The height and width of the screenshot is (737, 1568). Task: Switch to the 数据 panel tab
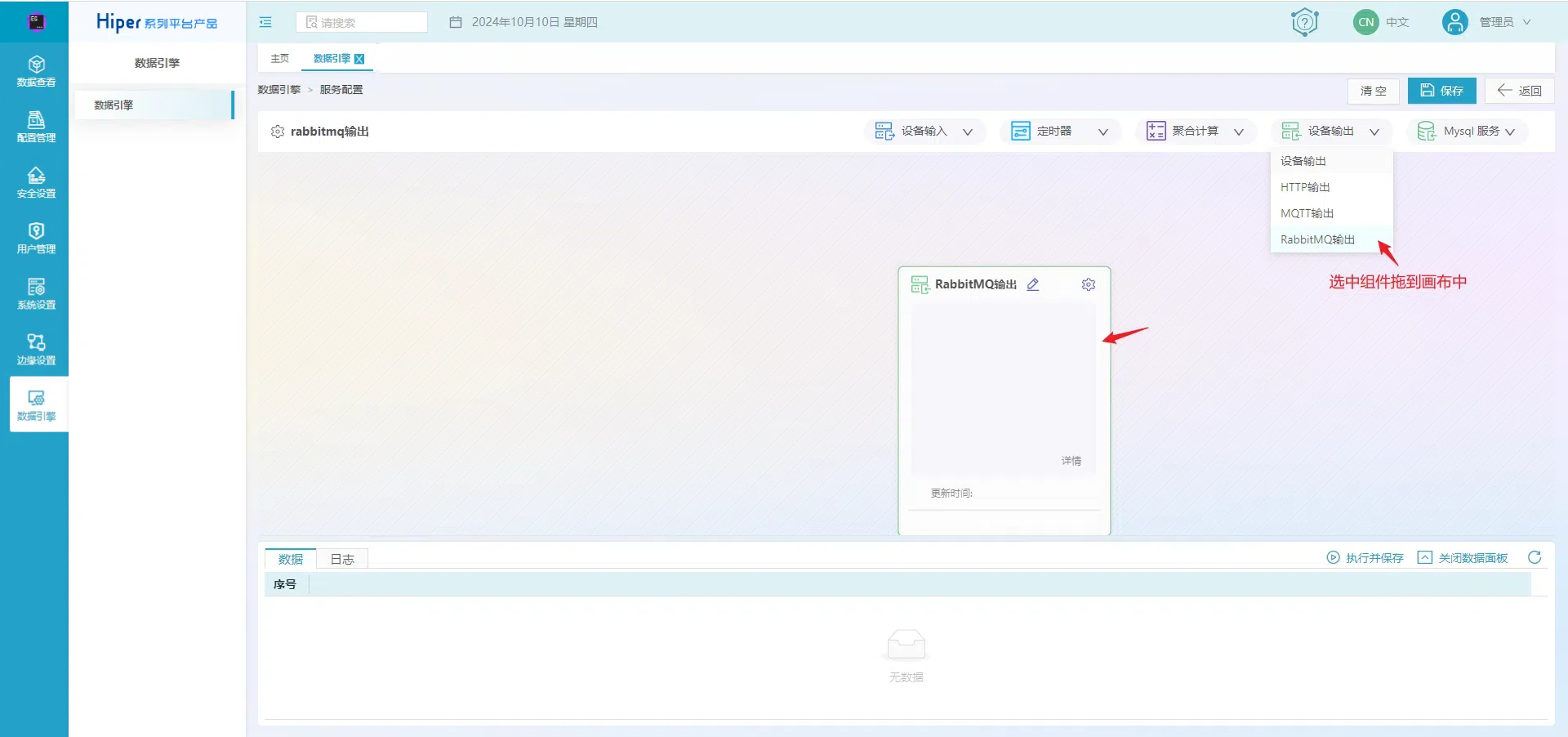click(x=291, y=559)
